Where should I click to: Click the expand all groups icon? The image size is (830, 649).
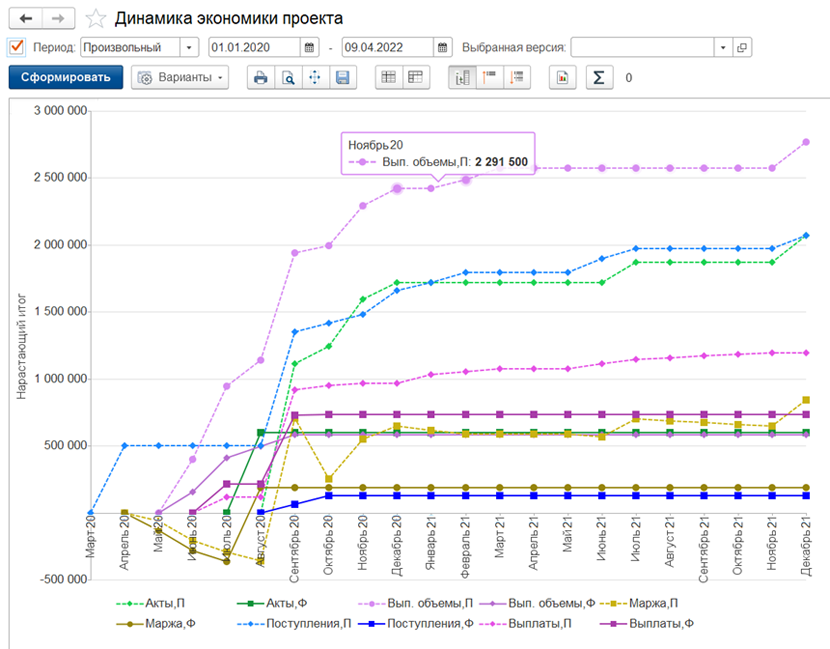389,78
